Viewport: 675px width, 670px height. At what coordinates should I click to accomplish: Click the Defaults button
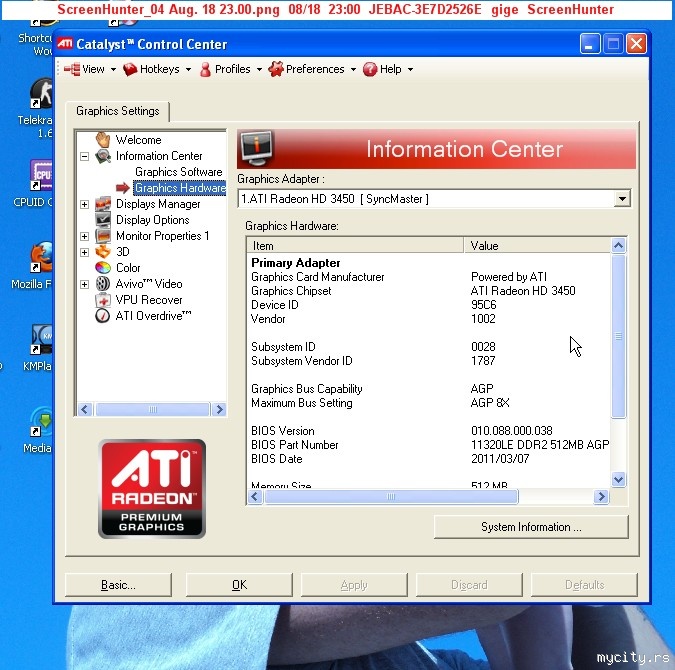(584, 585)
